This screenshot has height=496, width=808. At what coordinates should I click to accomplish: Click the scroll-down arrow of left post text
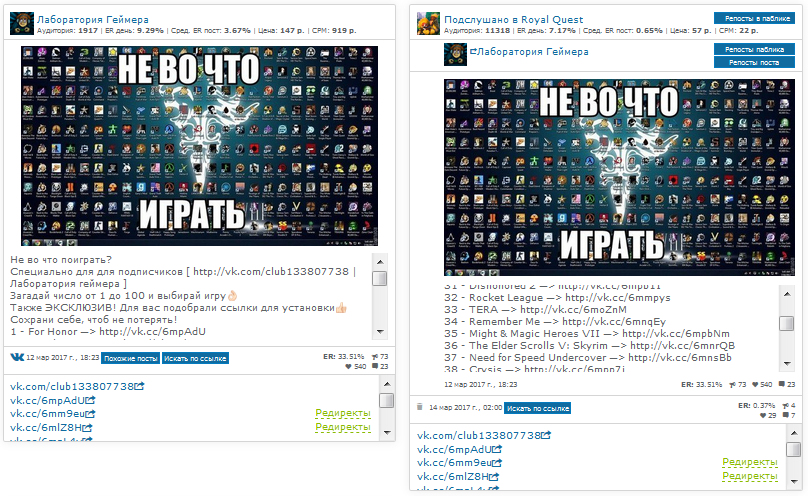pyautogui.click(x=380, y=332)
